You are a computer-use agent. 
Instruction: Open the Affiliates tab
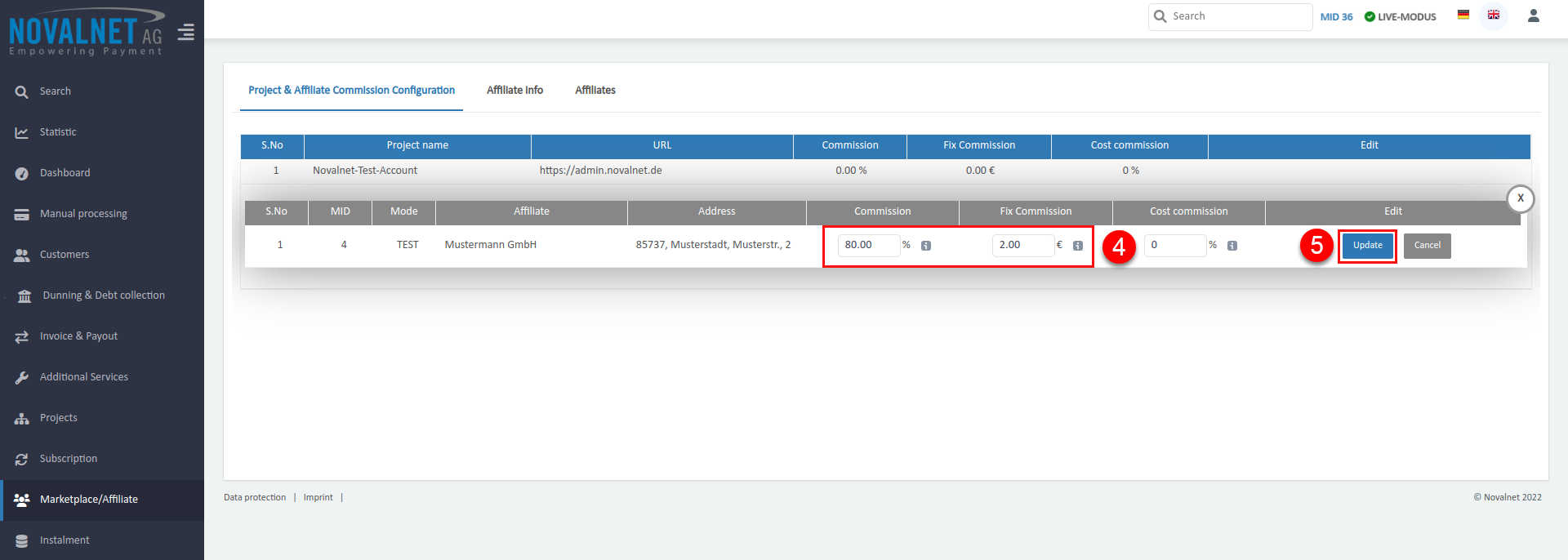click(595, 91)
